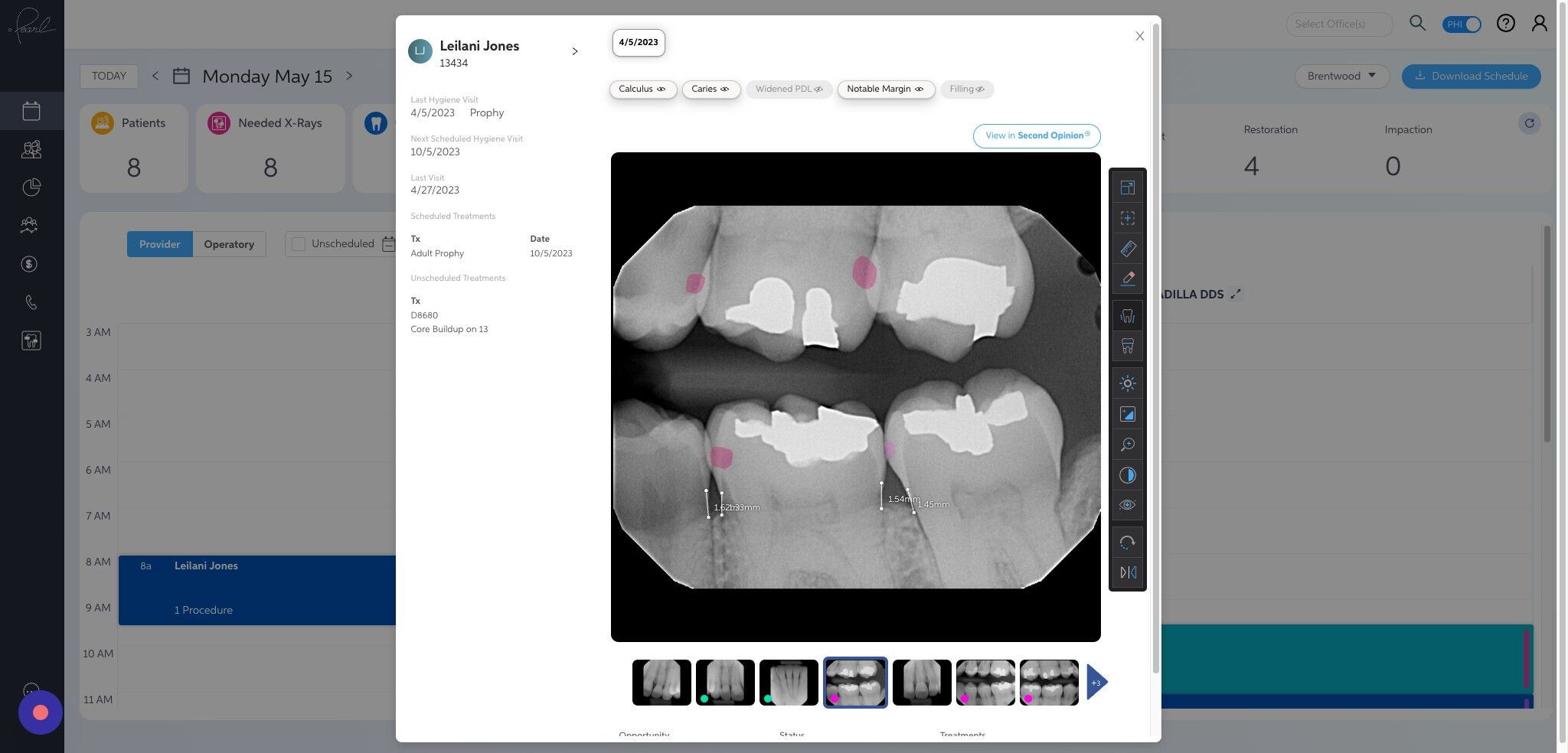Viewport: 1568px width, 753px height.
Task: Adjust brightness with sun icon
Action: [1127, 383]
